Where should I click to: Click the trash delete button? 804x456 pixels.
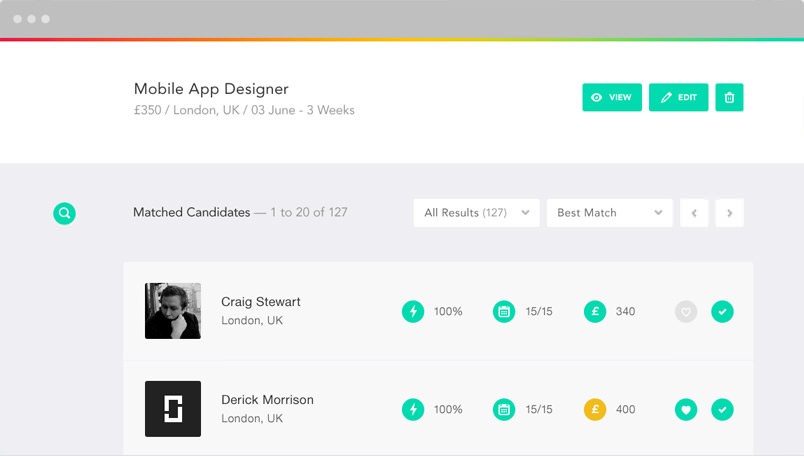(729, 97)
